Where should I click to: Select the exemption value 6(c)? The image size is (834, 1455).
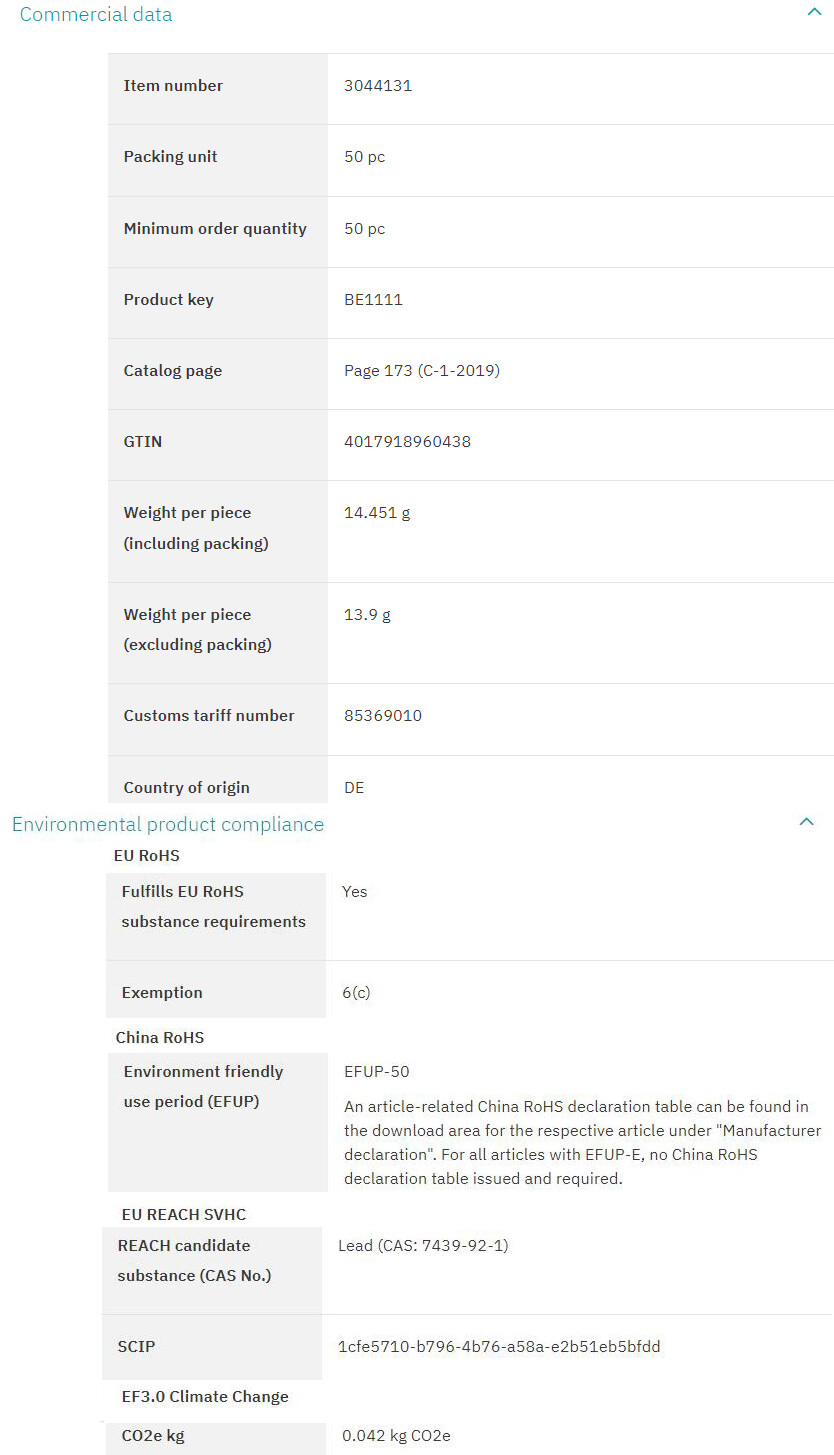(357, 993)
